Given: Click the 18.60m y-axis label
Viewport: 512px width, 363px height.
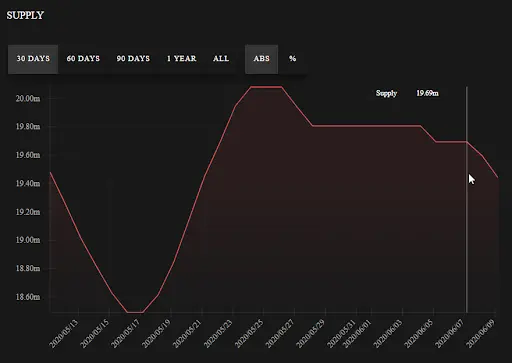Looking at the screenshot, I should [x=28, y=297].
